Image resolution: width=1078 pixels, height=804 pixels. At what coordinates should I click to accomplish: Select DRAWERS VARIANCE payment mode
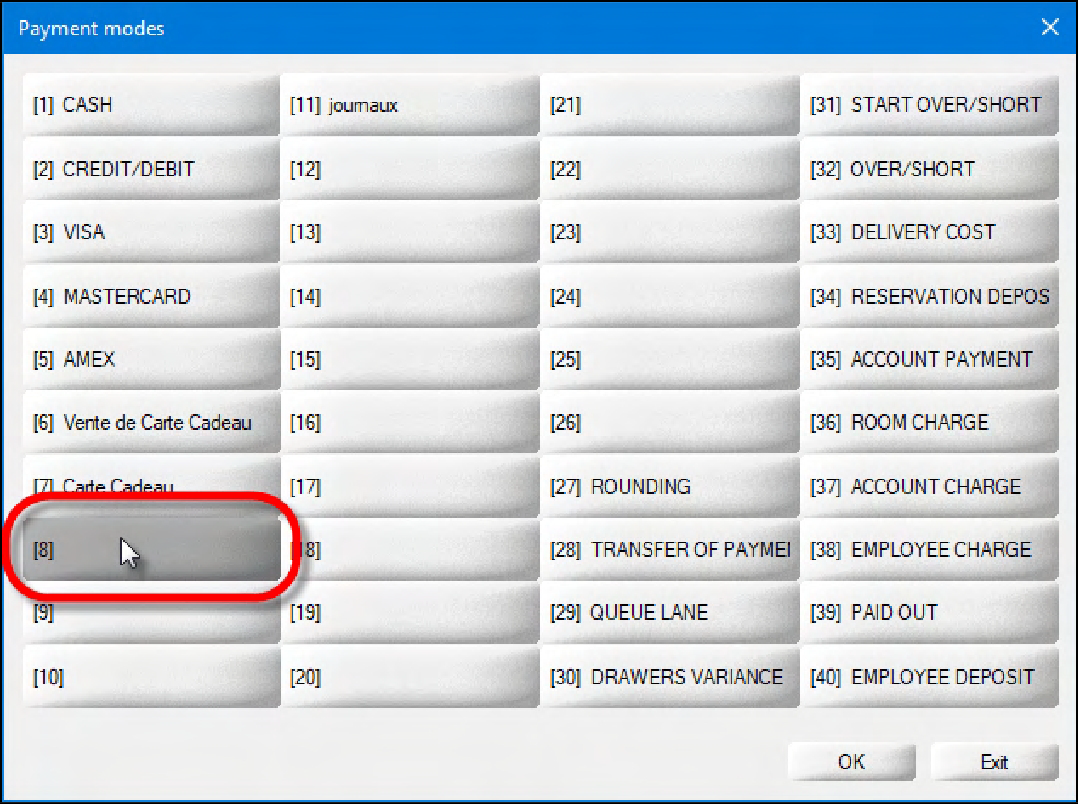coord(669,677)
